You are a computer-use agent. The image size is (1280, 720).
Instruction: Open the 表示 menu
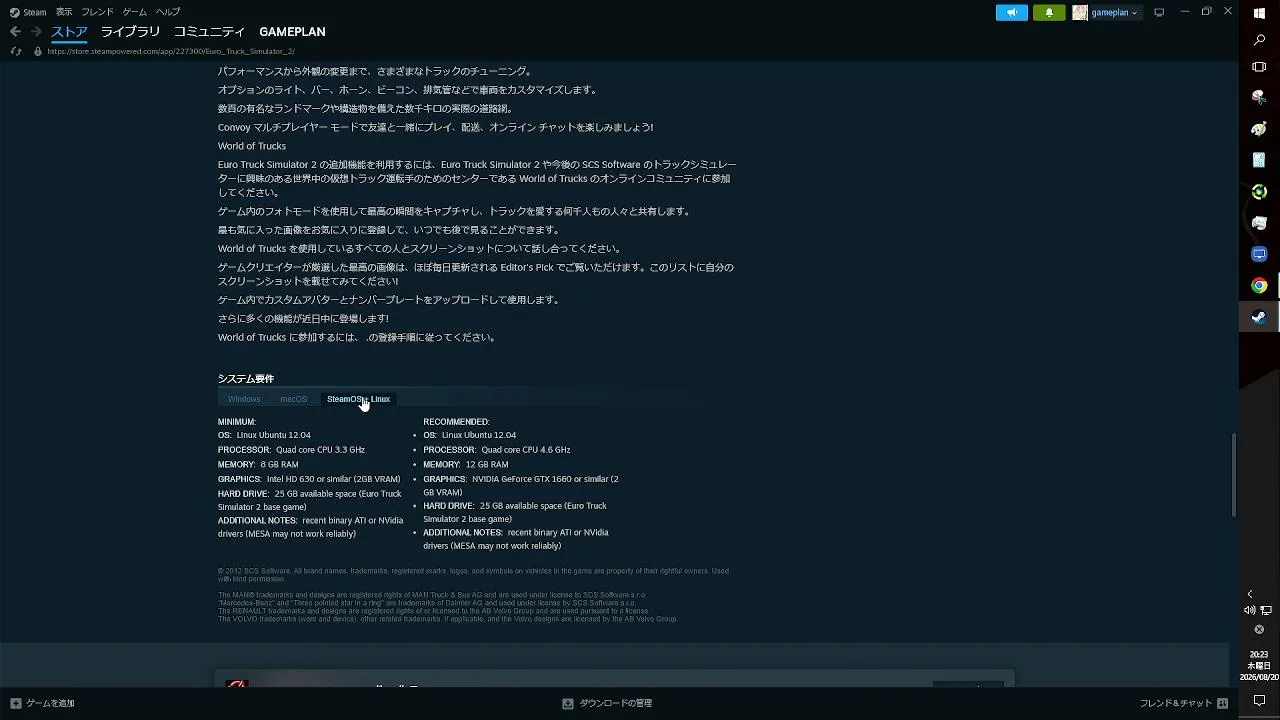coord(64,12)
